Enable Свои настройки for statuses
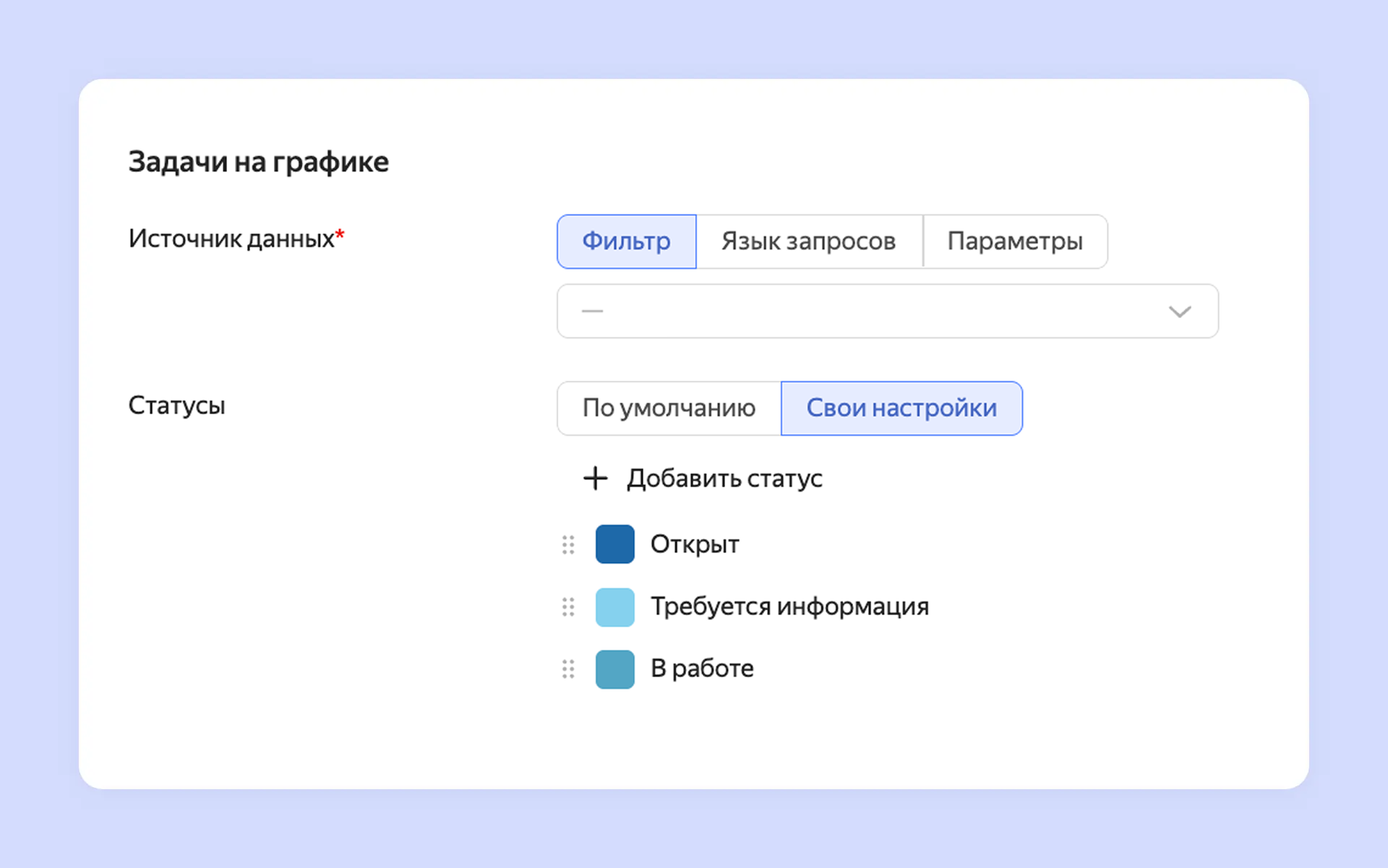Image resolution: width=1388 pixels, height=868 pixels. click(x=901, y=408)
